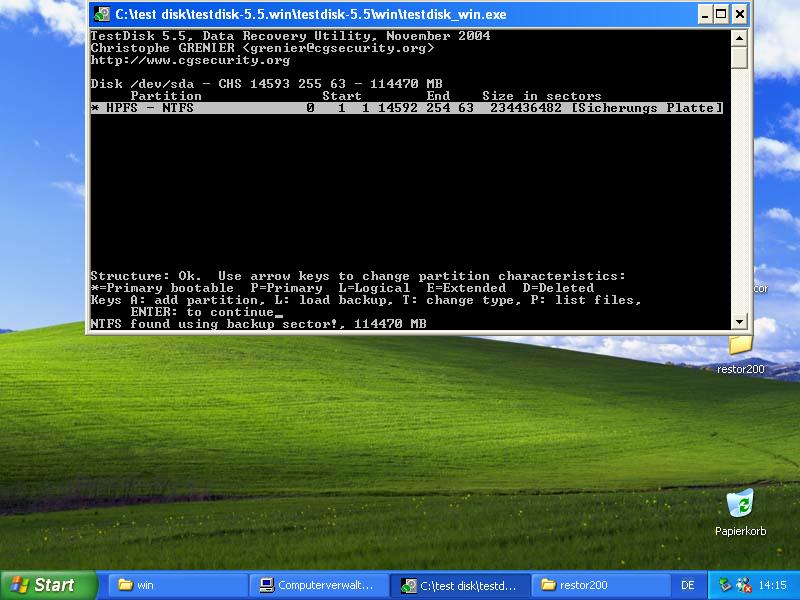Close the testdisk_win.exe console window

(739, 14)
